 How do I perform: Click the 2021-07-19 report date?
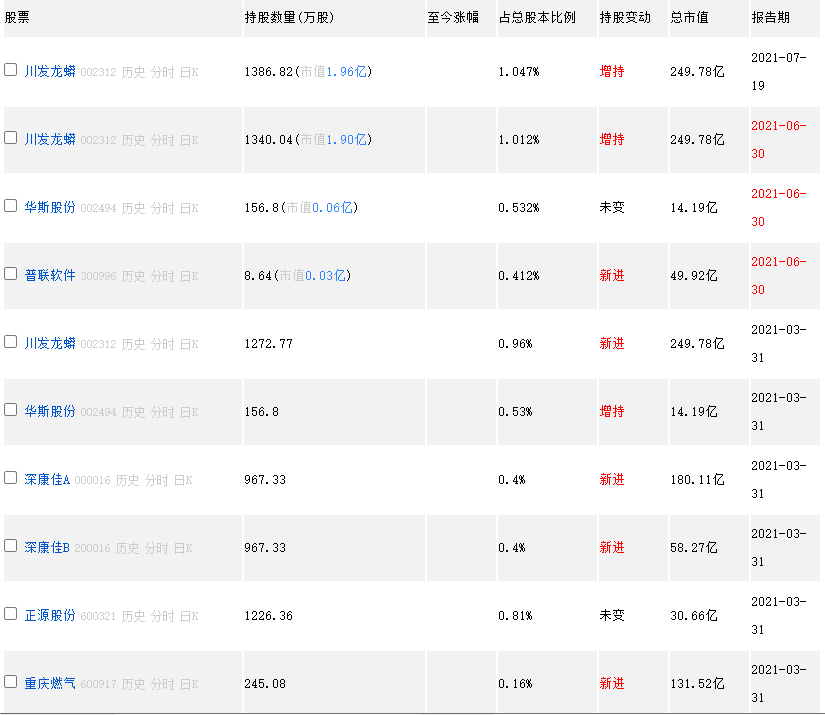pos(779,72)
